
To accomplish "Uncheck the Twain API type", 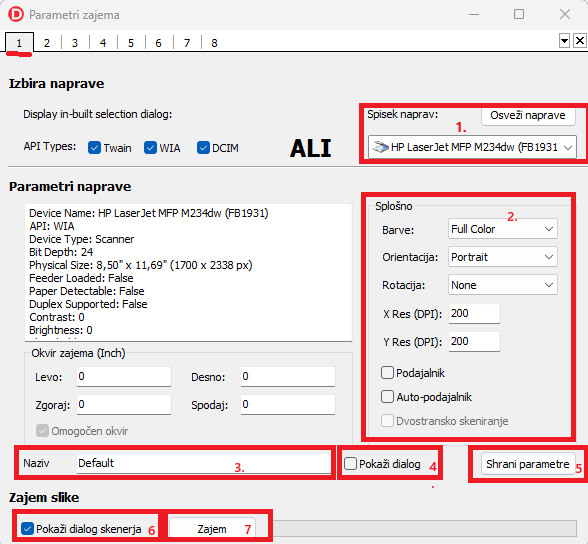I will pyautogui.click(x=94, y=148).
